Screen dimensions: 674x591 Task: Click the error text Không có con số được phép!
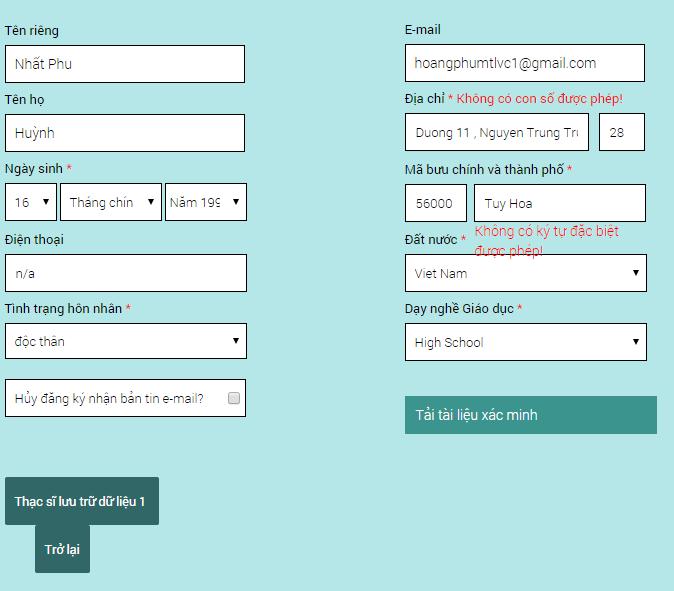click(539, 98)
